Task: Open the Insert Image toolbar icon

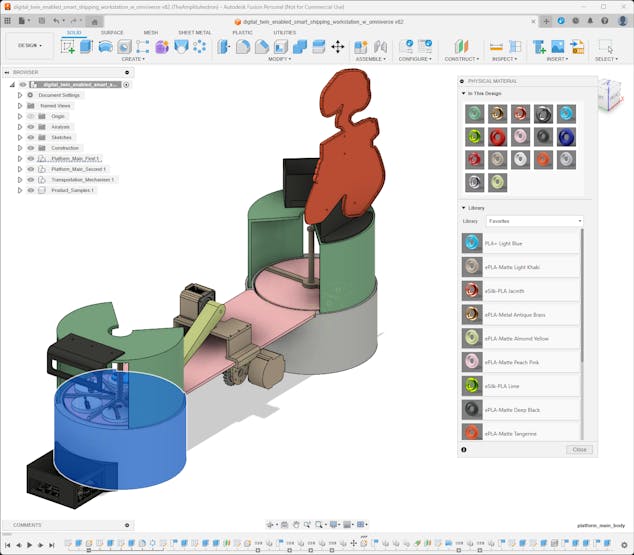Action: click(558, 47)
